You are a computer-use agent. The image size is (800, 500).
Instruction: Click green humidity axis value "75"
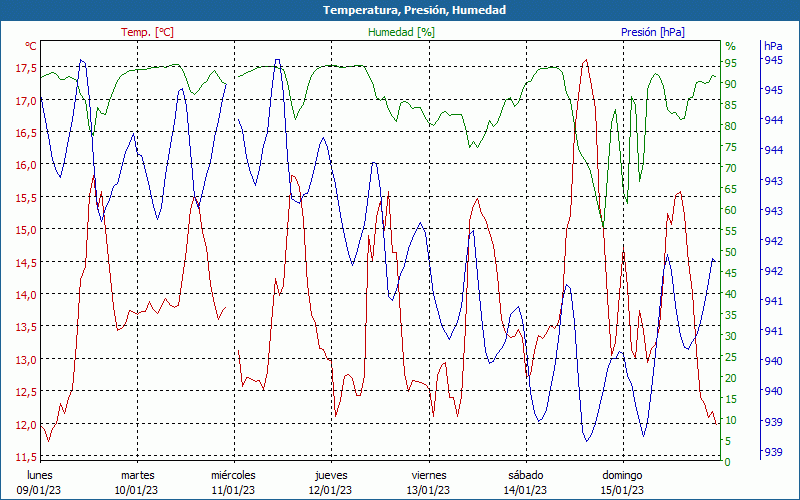pos(731,147)
